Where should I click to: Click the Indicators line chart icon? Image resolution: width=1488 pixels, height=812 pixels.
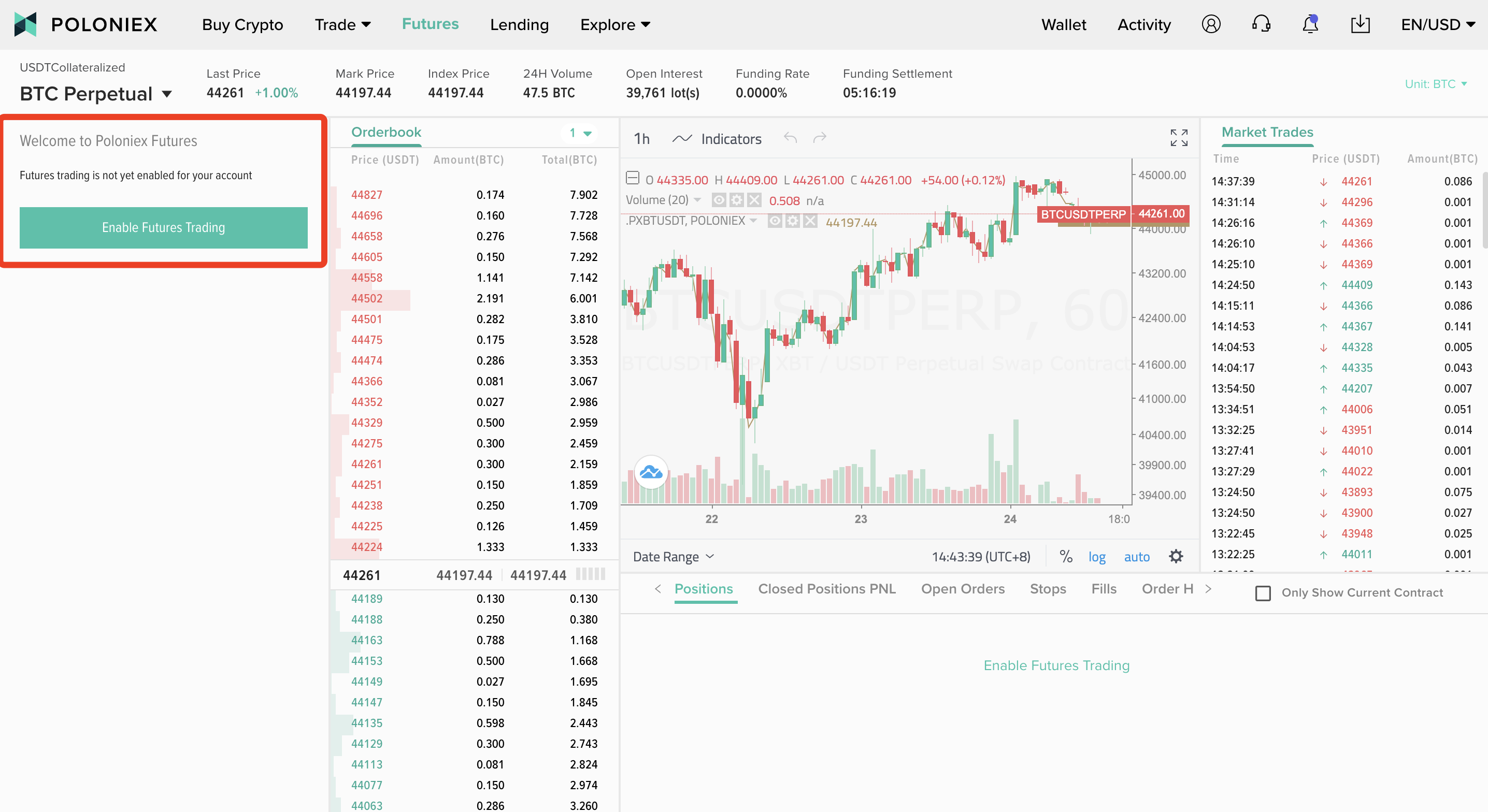pyautogui.click(x=682, y=139)
